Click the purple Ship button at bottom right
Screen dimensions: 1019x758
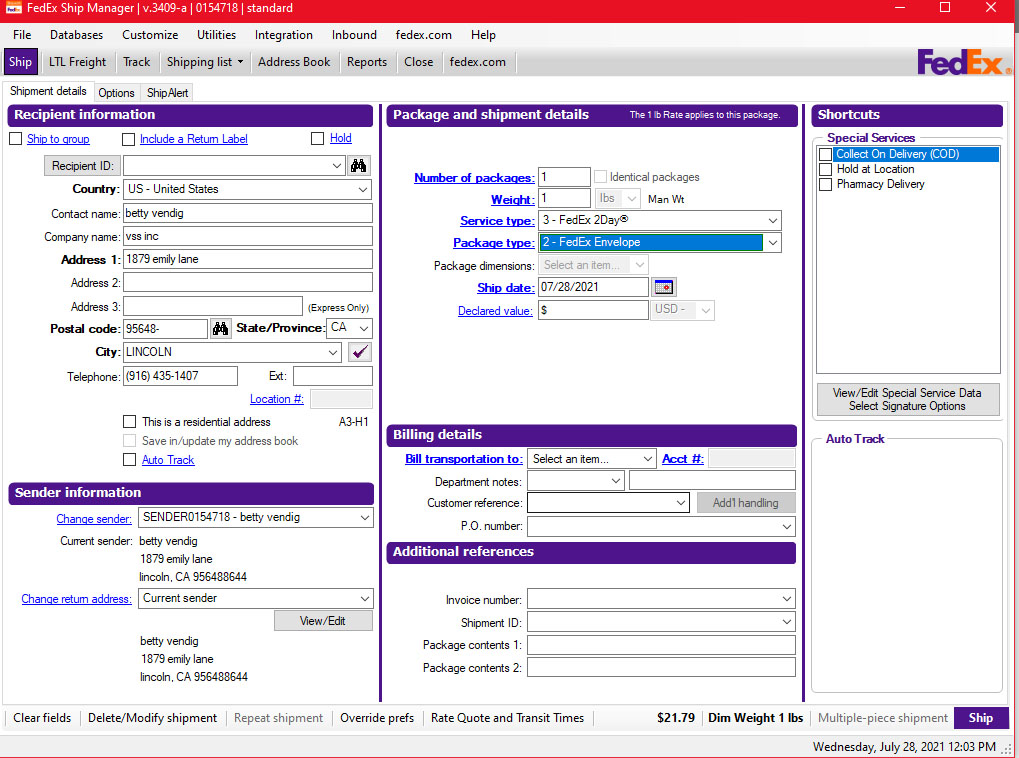pyautogui.click(x=981, y=718)
